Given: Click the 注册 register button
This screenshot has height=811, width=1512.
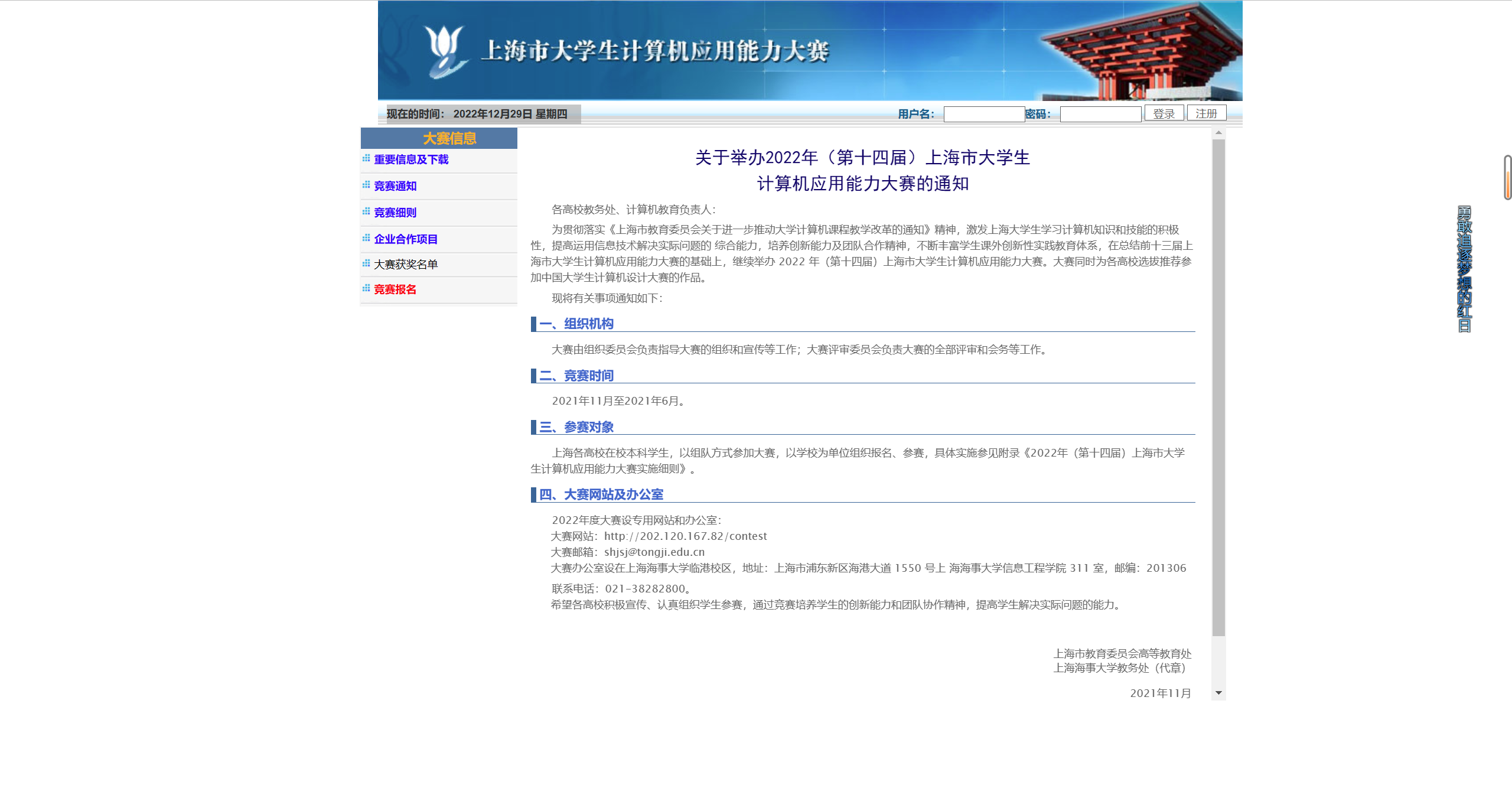Looking at the screenshot, I should [1207, 113].
